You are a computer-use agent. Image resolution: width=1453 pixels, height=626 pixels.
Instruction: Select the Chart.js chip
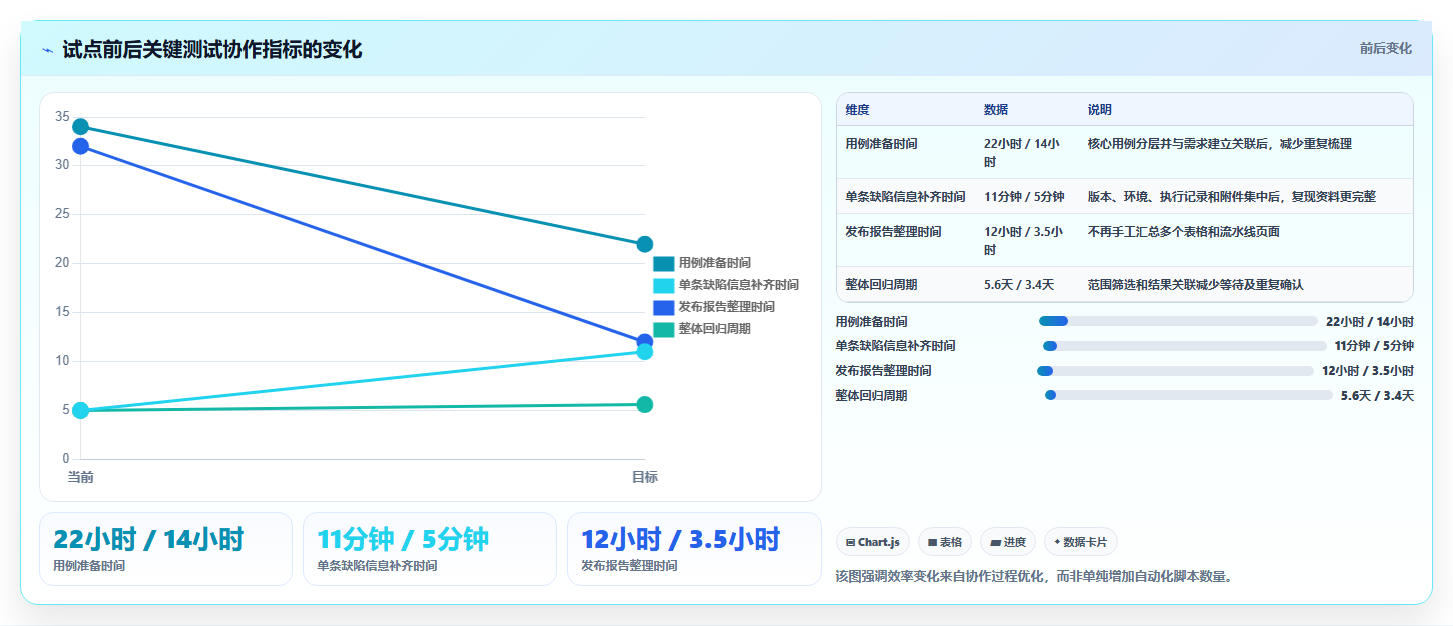tap(873, 542)
